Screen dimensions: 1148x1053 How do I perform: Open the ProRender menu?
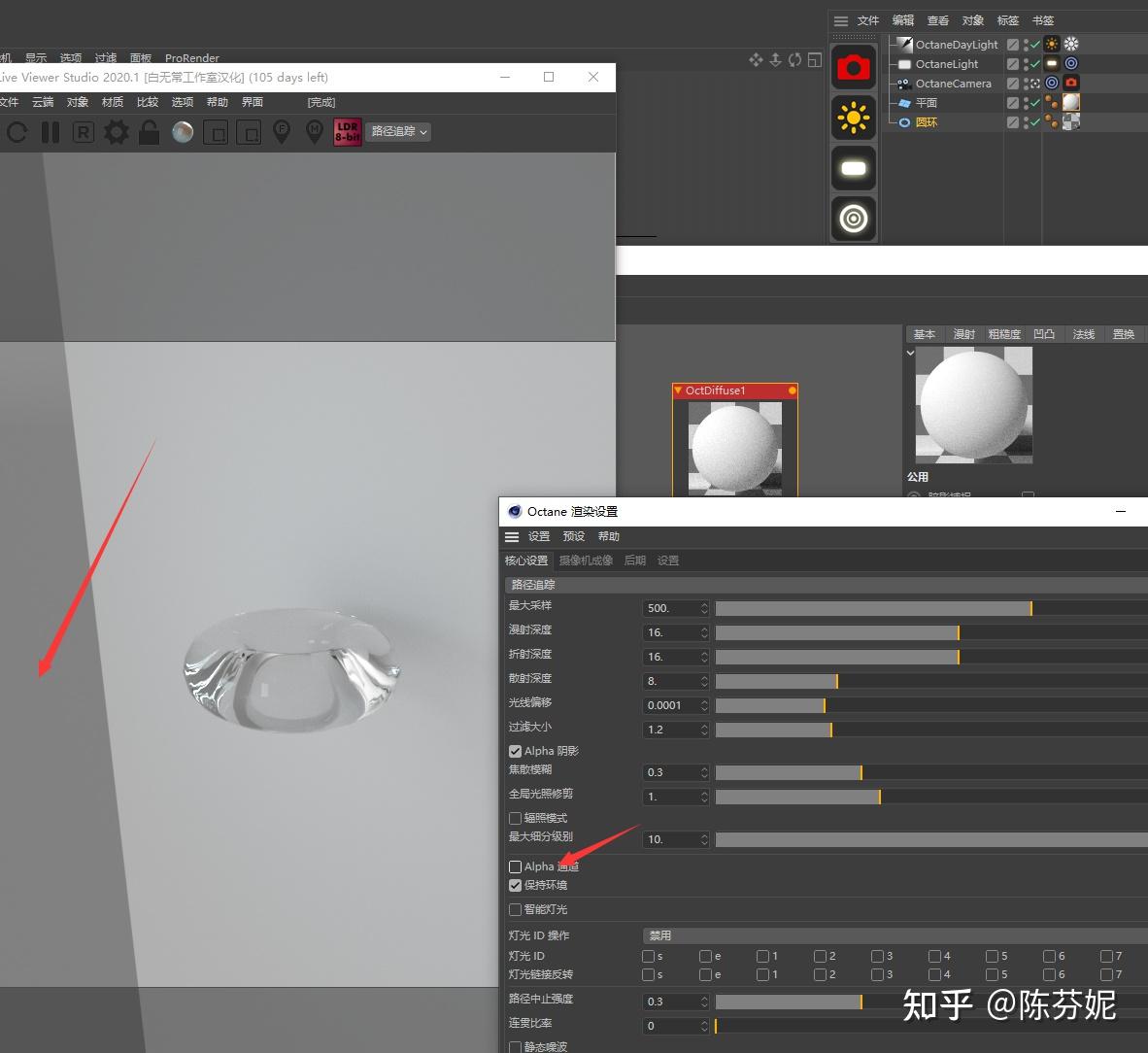191,57
